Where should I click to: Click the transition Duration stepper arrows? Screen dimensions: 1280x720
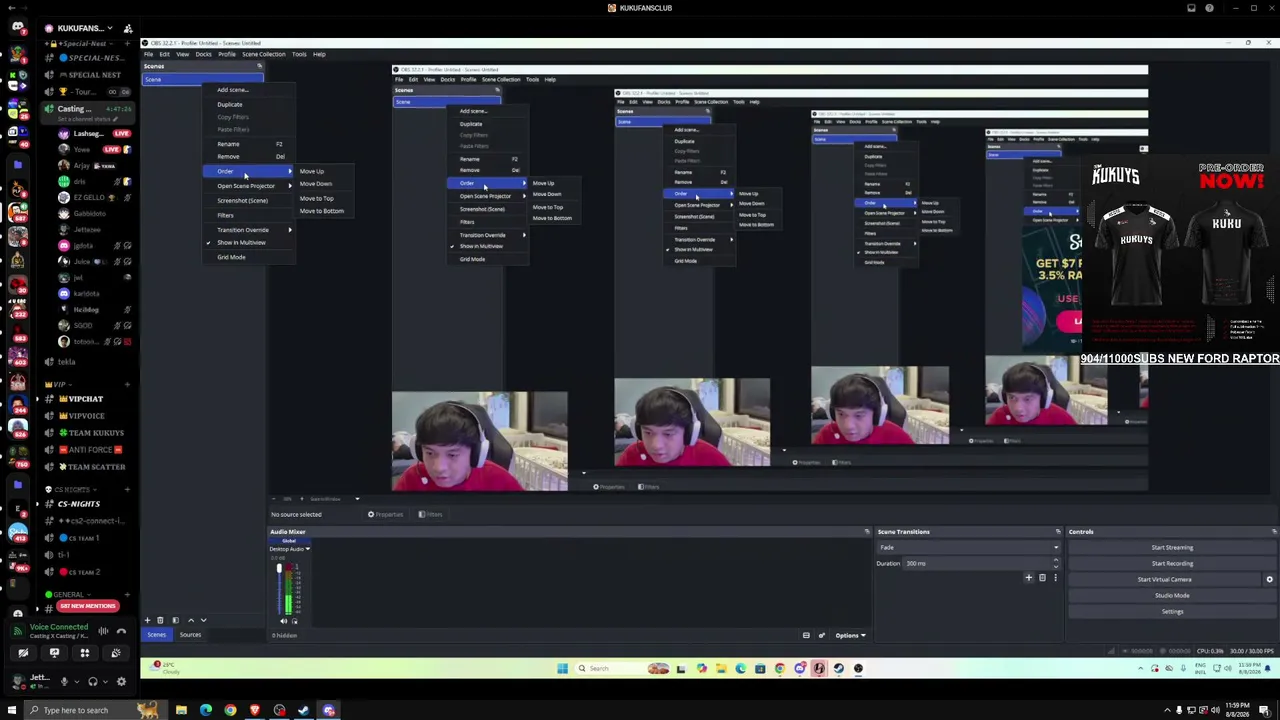pyautogui.click(x=1055, y=564)
